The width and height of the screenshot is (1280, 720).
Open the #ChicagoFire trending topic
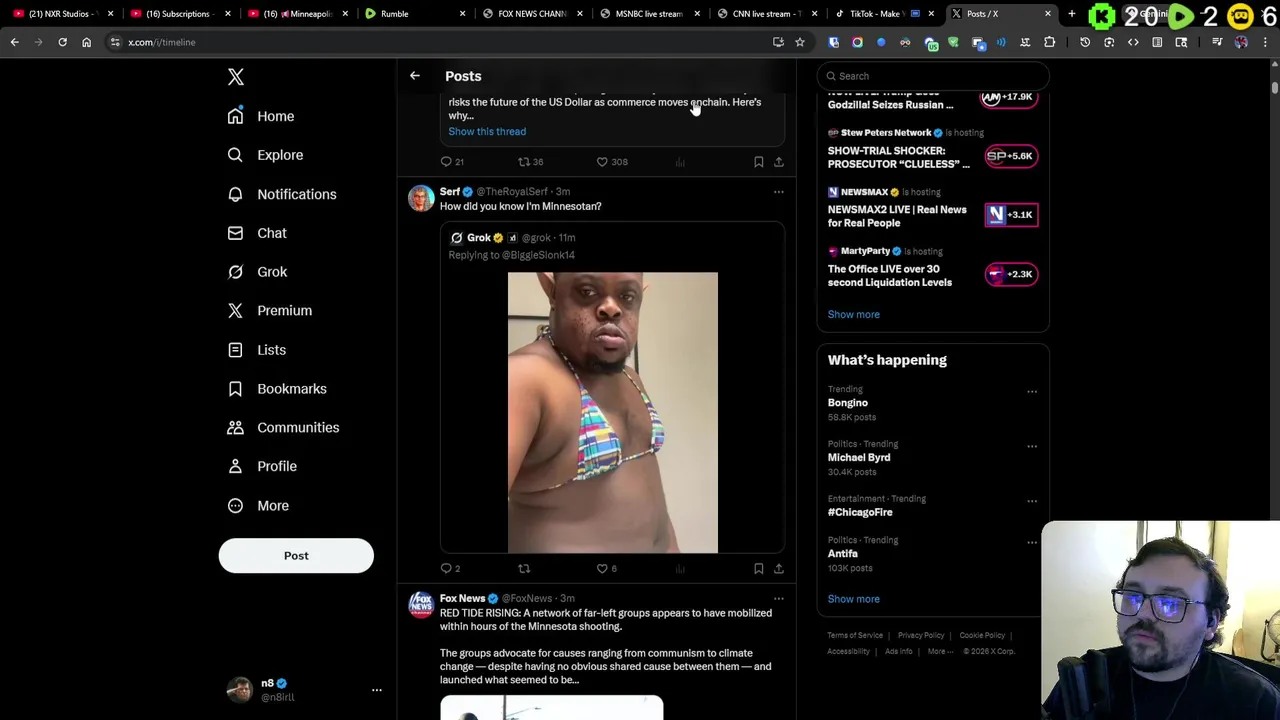[860, 512]
